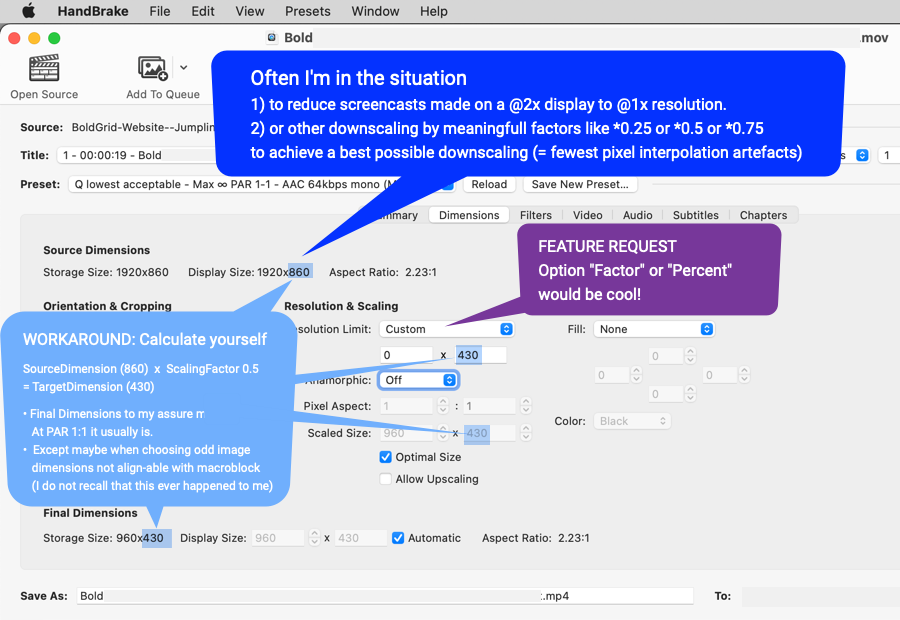Image resolution: width=900 pixels, height=620 pixels.
Task: Click the Add To Queue icon
Action: [153, 67]
